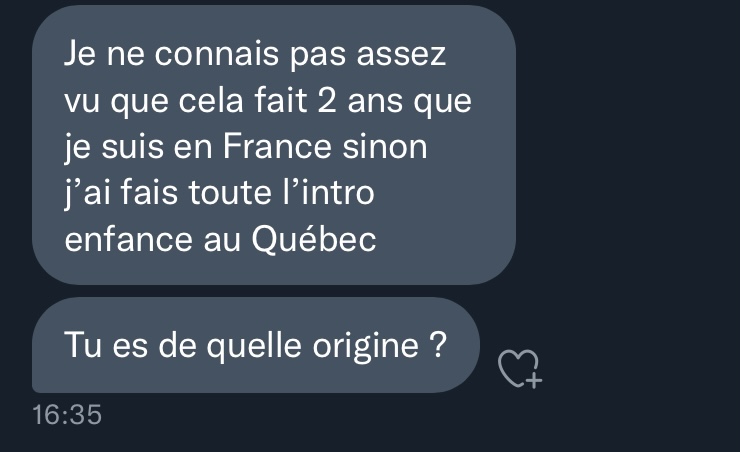
Task: Tap the heart reaction icon
Action: click(x=519, y=368)
